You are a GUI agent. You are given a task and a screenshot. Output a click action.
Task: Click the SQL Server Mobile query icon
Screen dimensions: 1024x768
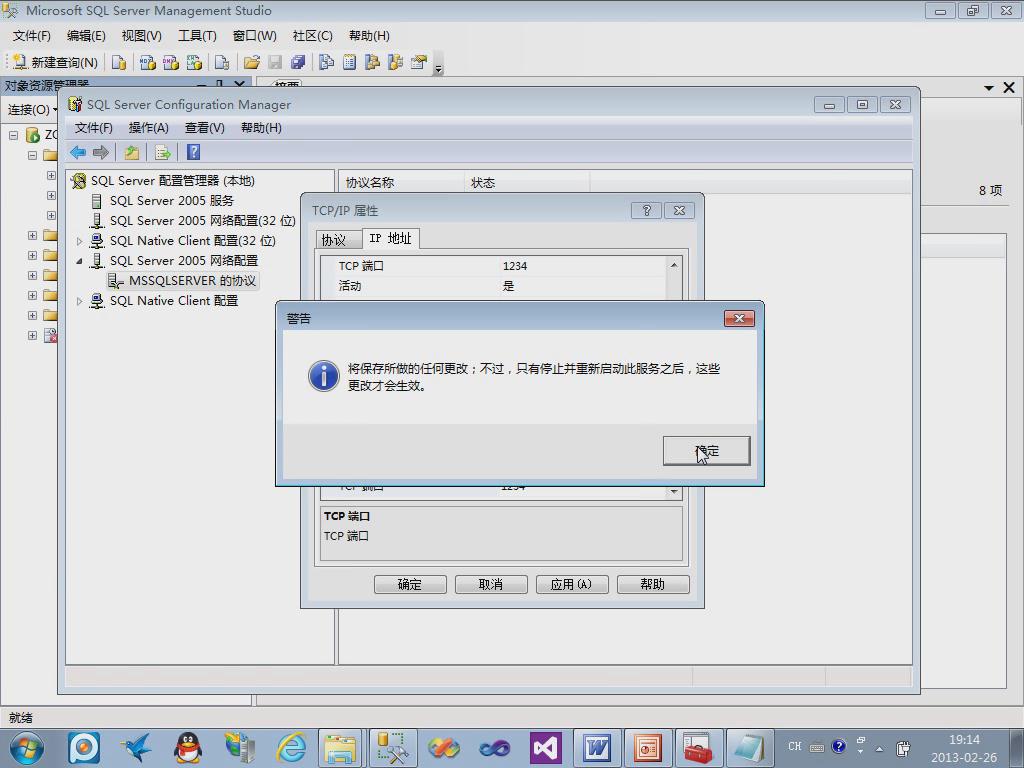click(x=222, y=62)
